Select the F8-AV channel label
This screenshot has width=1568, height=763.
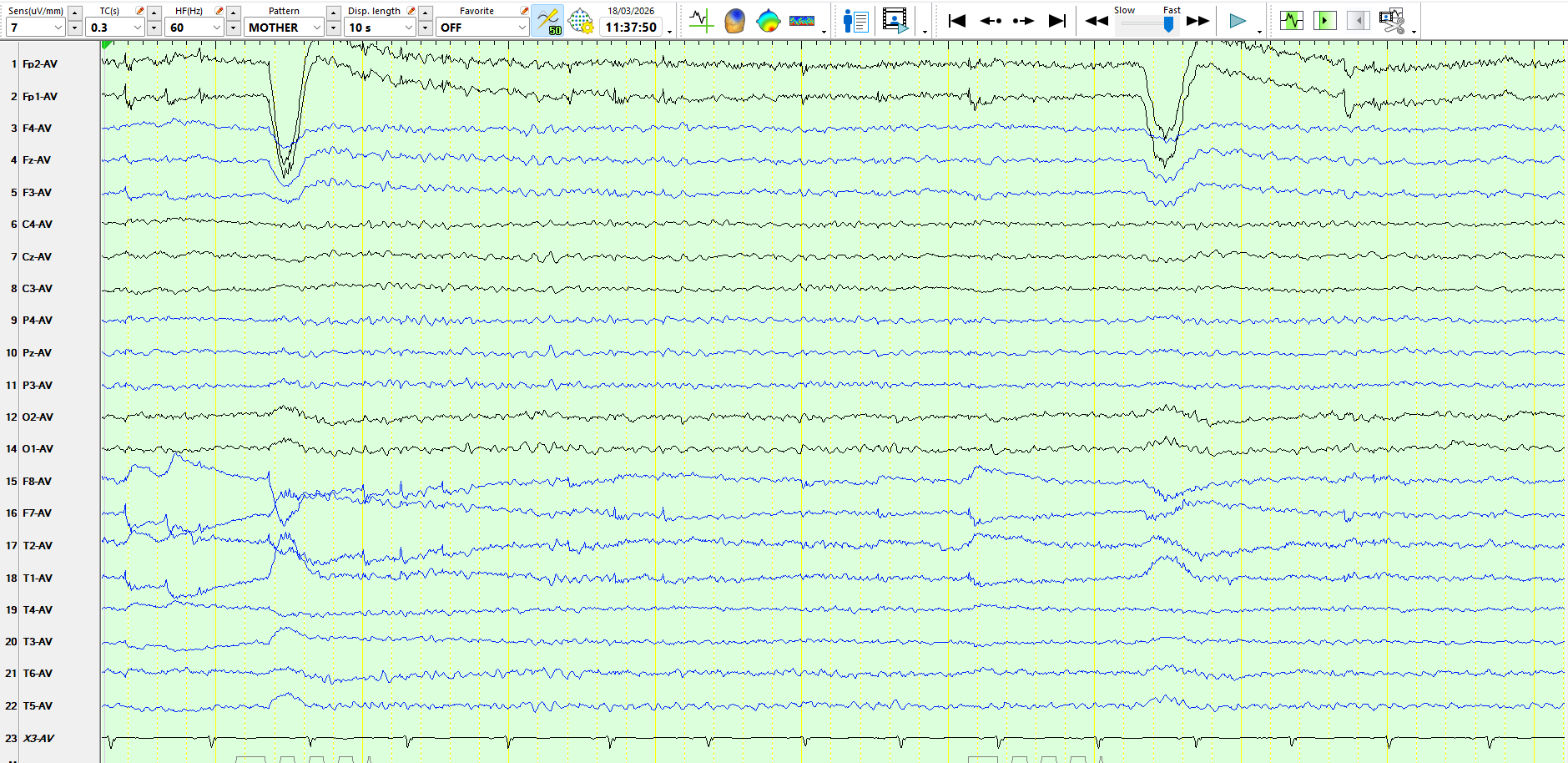tap(37, 482)
